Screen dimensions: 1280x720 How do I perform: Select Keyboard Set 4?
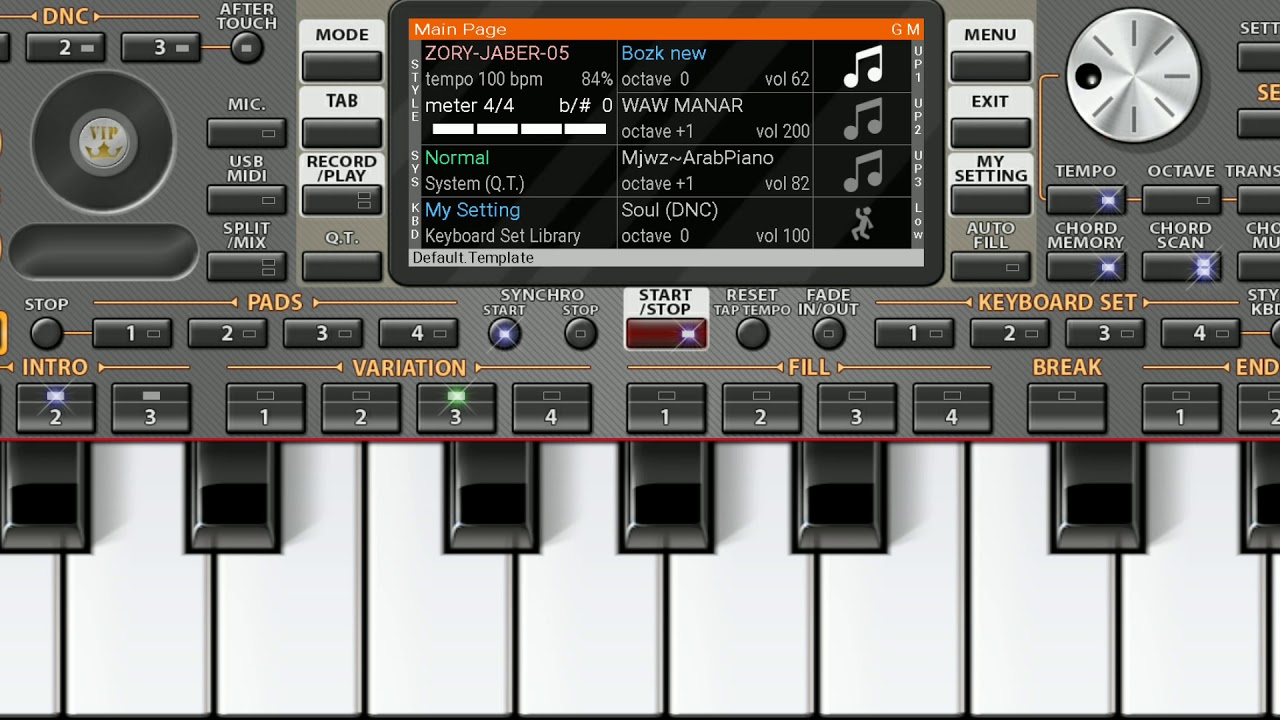coord(1200,333)
